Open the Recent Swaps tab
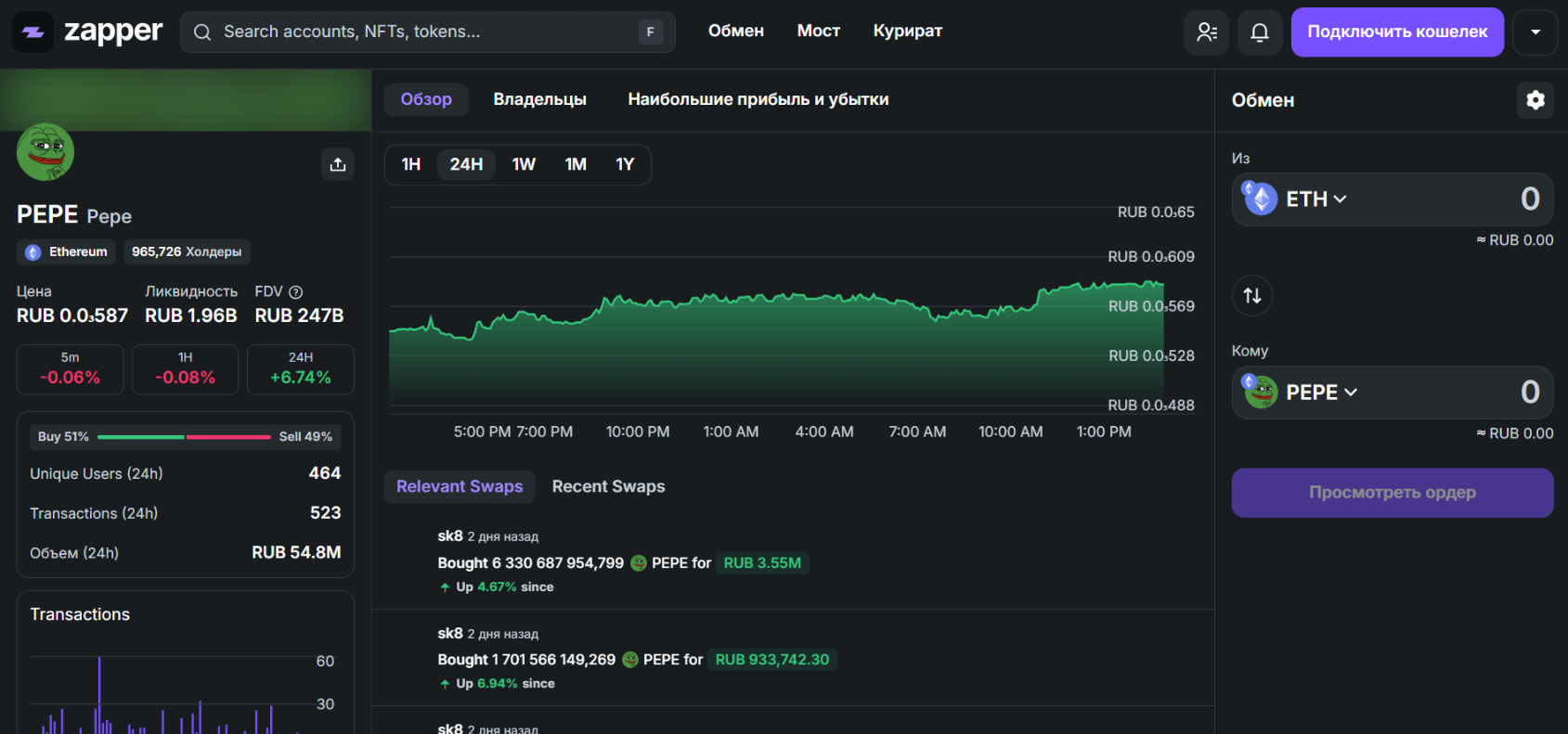This screenshot has height=734, width=1568. pos(608,486)
